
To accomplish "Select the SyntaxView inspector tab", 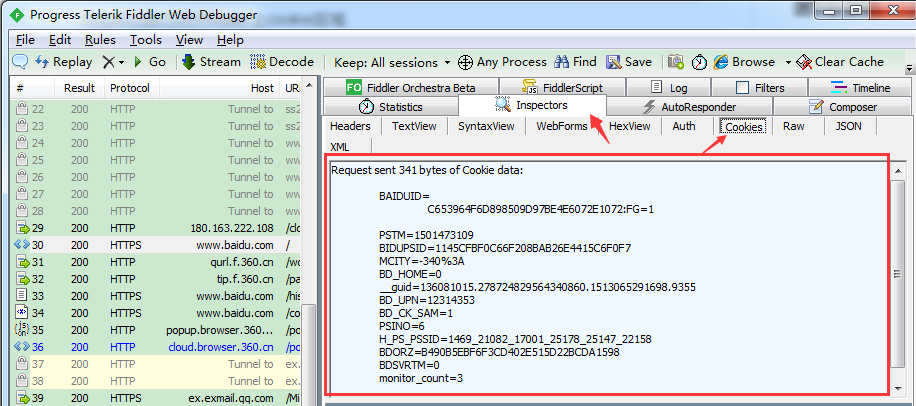I will pyautogui.click(x=486, y=126).
